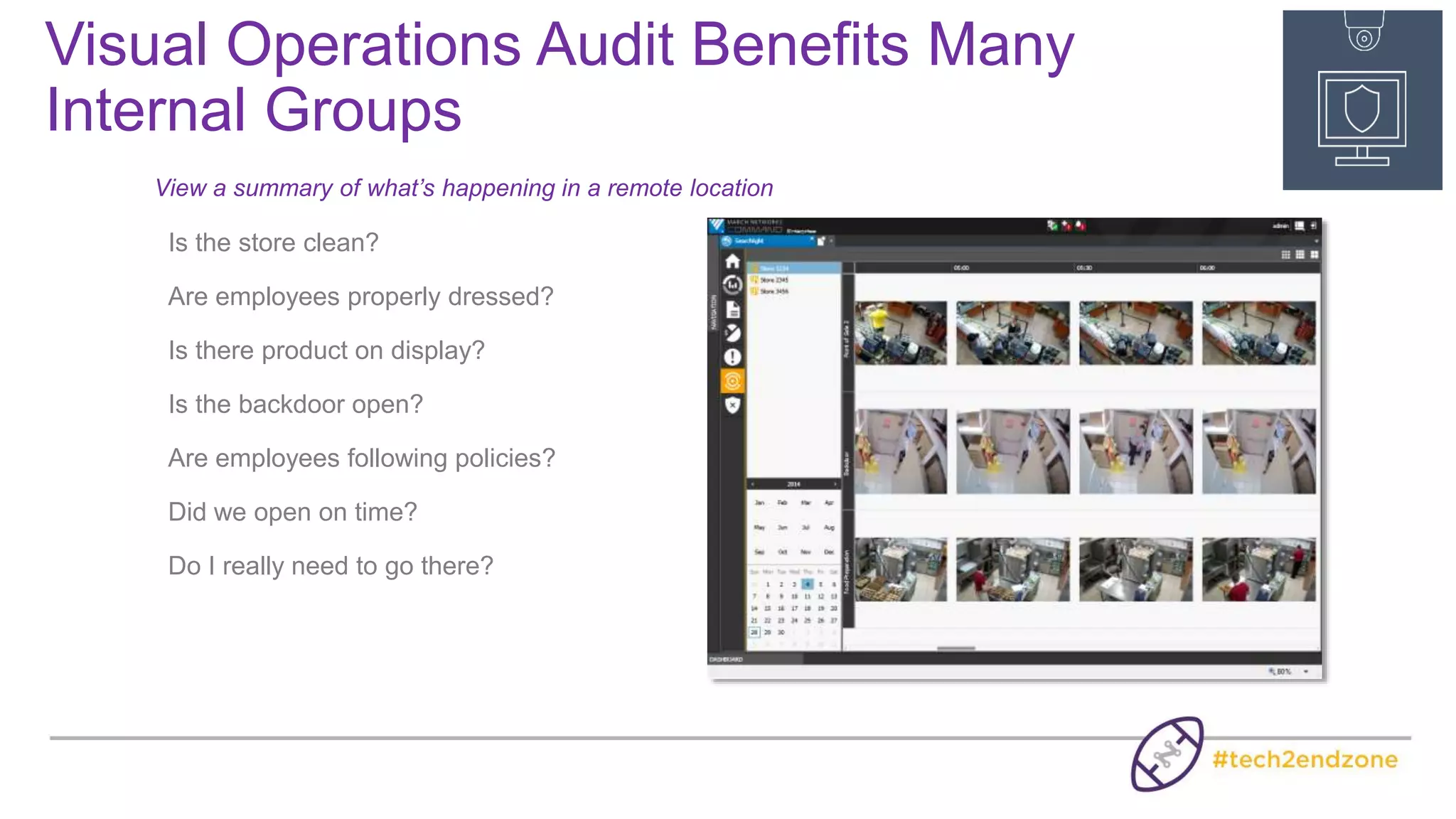Screen dimensions: 1456x819
Task: Open the last food preparation thumbnail
Action: (1258, 569)
